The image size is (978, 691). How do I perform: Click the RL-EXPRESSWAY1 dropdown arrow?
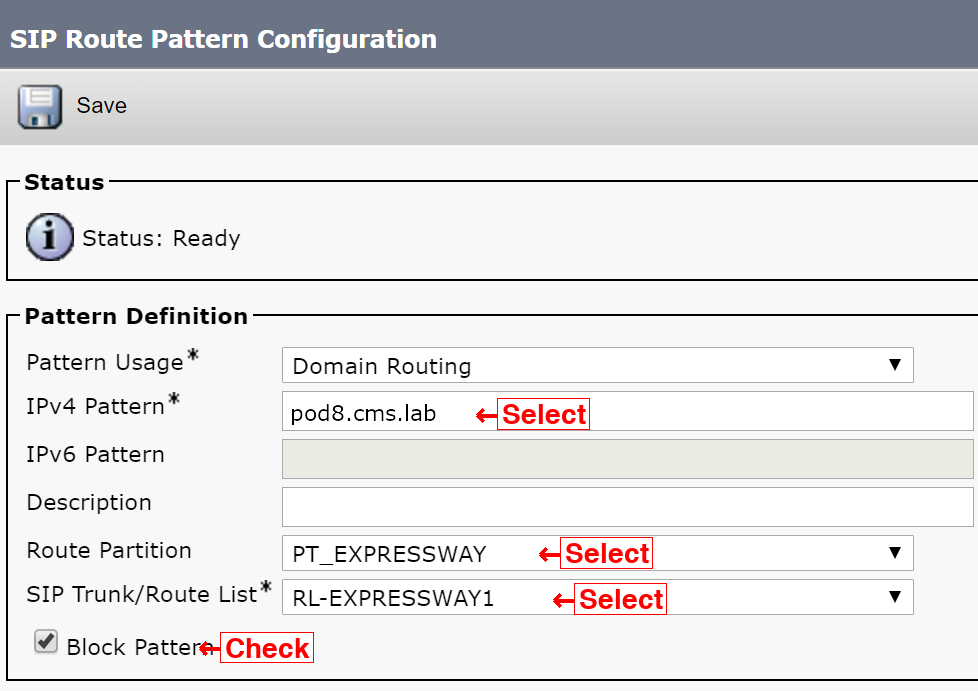895,597
